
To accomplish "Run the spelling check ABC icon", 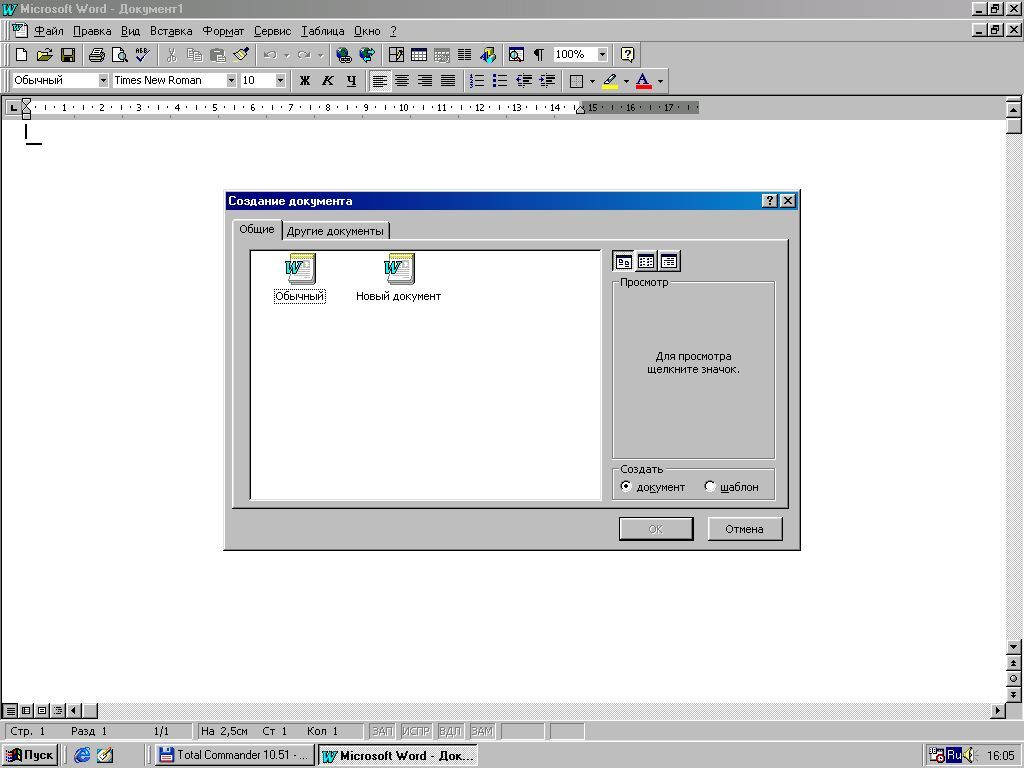I will point(142,55).
